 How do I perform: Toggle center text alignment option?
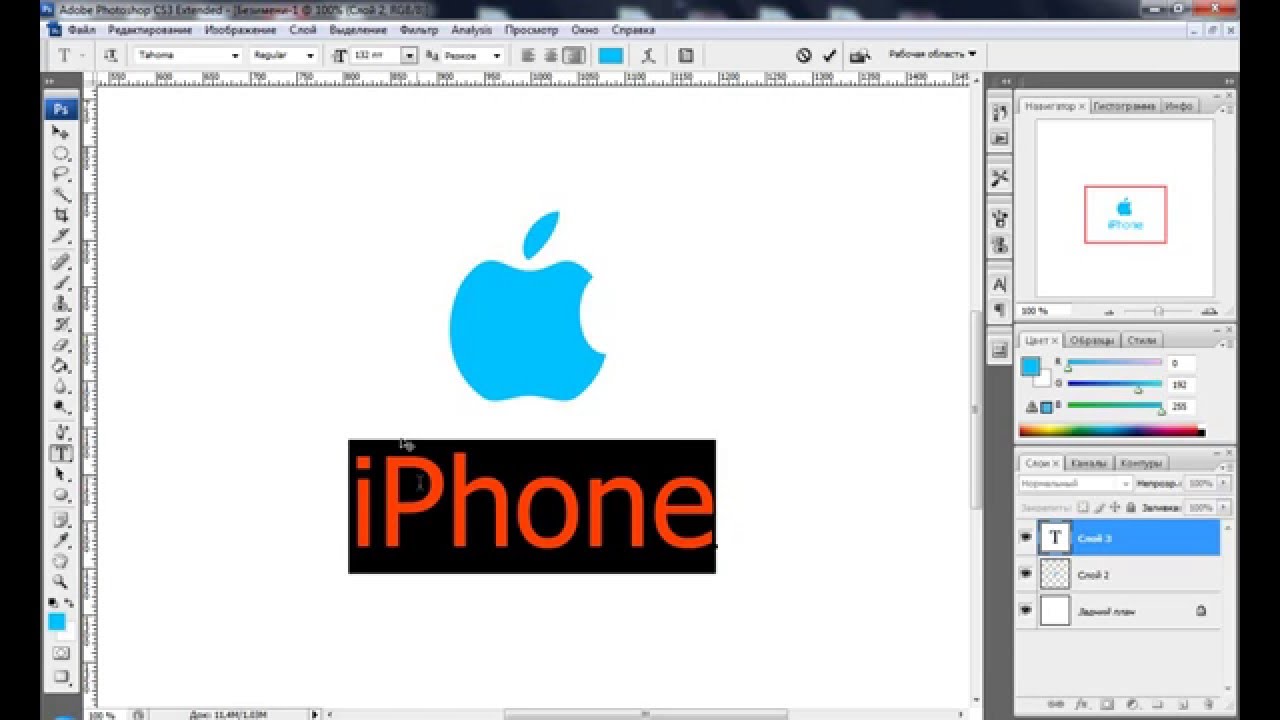(x=551, y=56)
